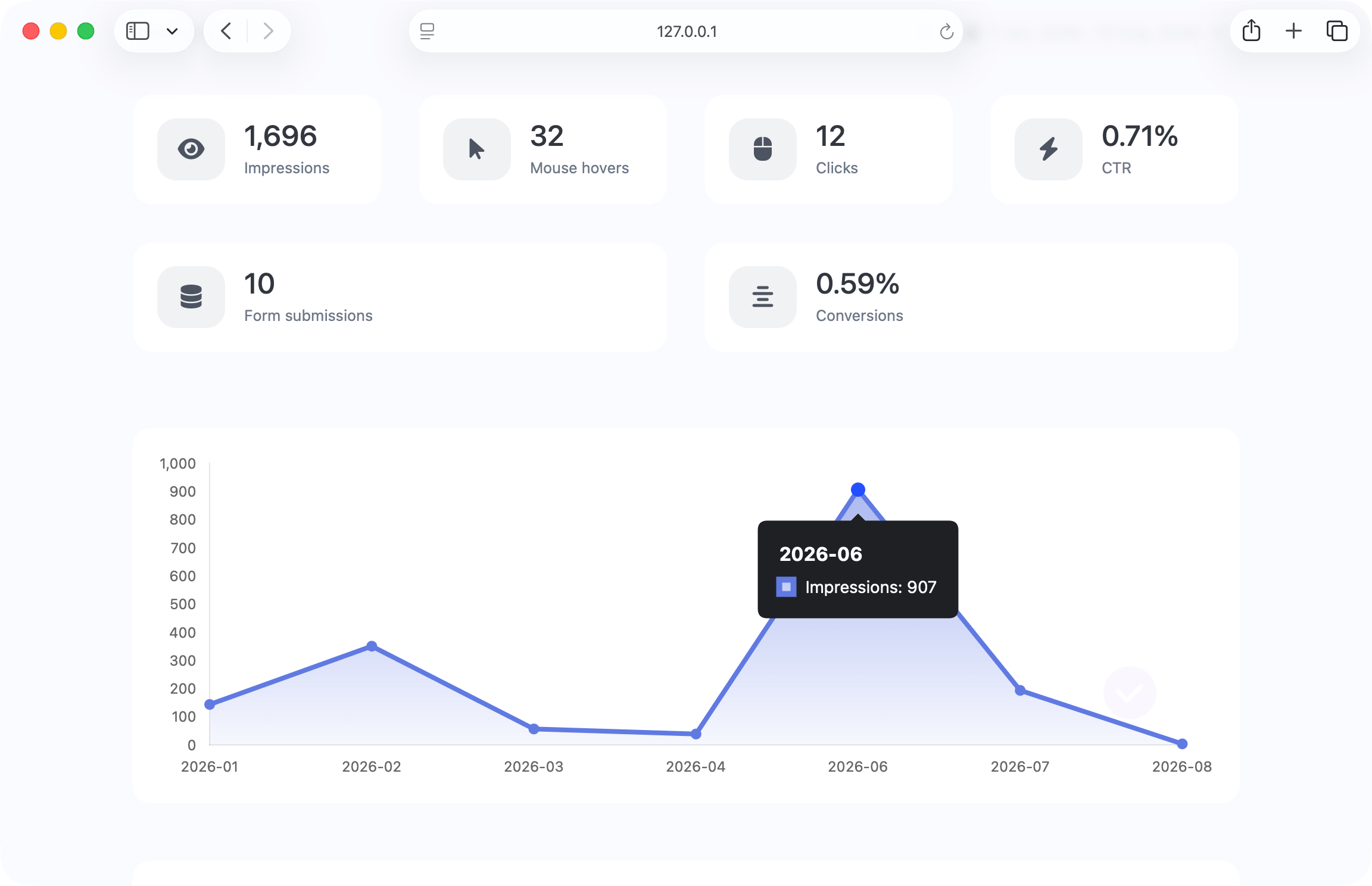The width and height of the screenshot is (1372, 886).
Task: Click the 2026-01 chart data point
Action: point(210,704)
